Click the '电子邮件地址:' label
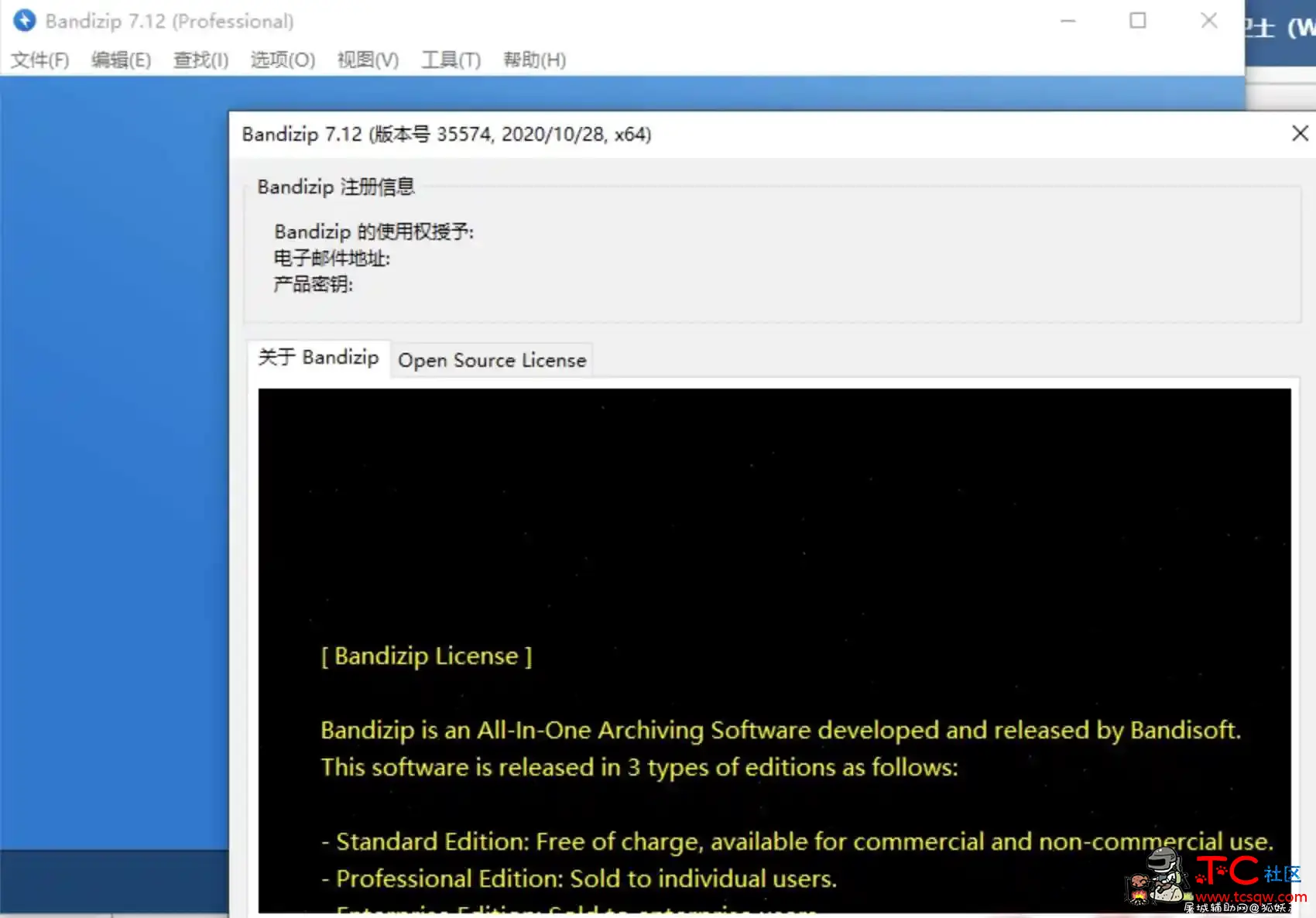1316x918 pixels. [332, 258]
